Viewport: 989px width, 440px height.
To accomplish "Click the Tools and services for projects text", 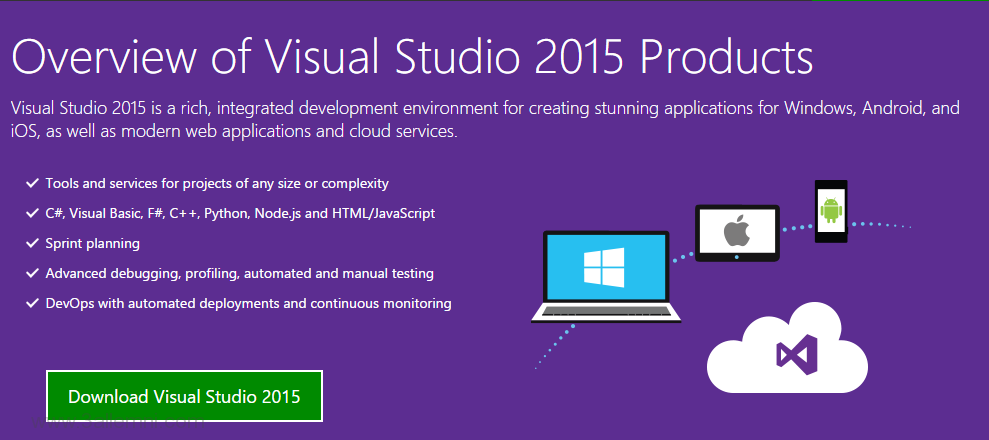I will click(x=217, y=184).
